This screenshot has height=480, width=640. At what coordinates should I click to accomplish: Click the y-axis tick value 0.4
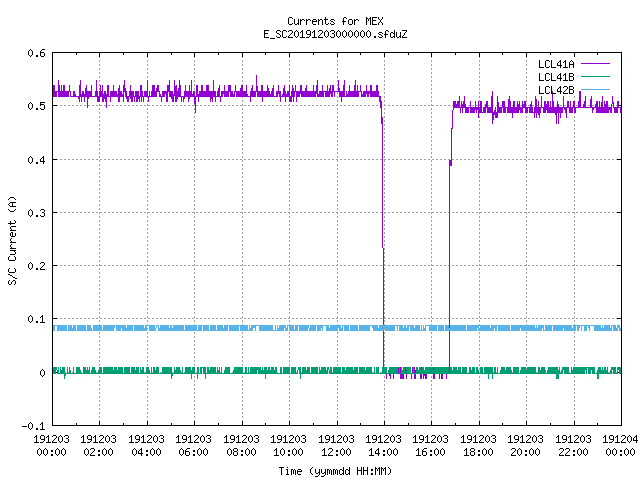click(x=36, y=160)
